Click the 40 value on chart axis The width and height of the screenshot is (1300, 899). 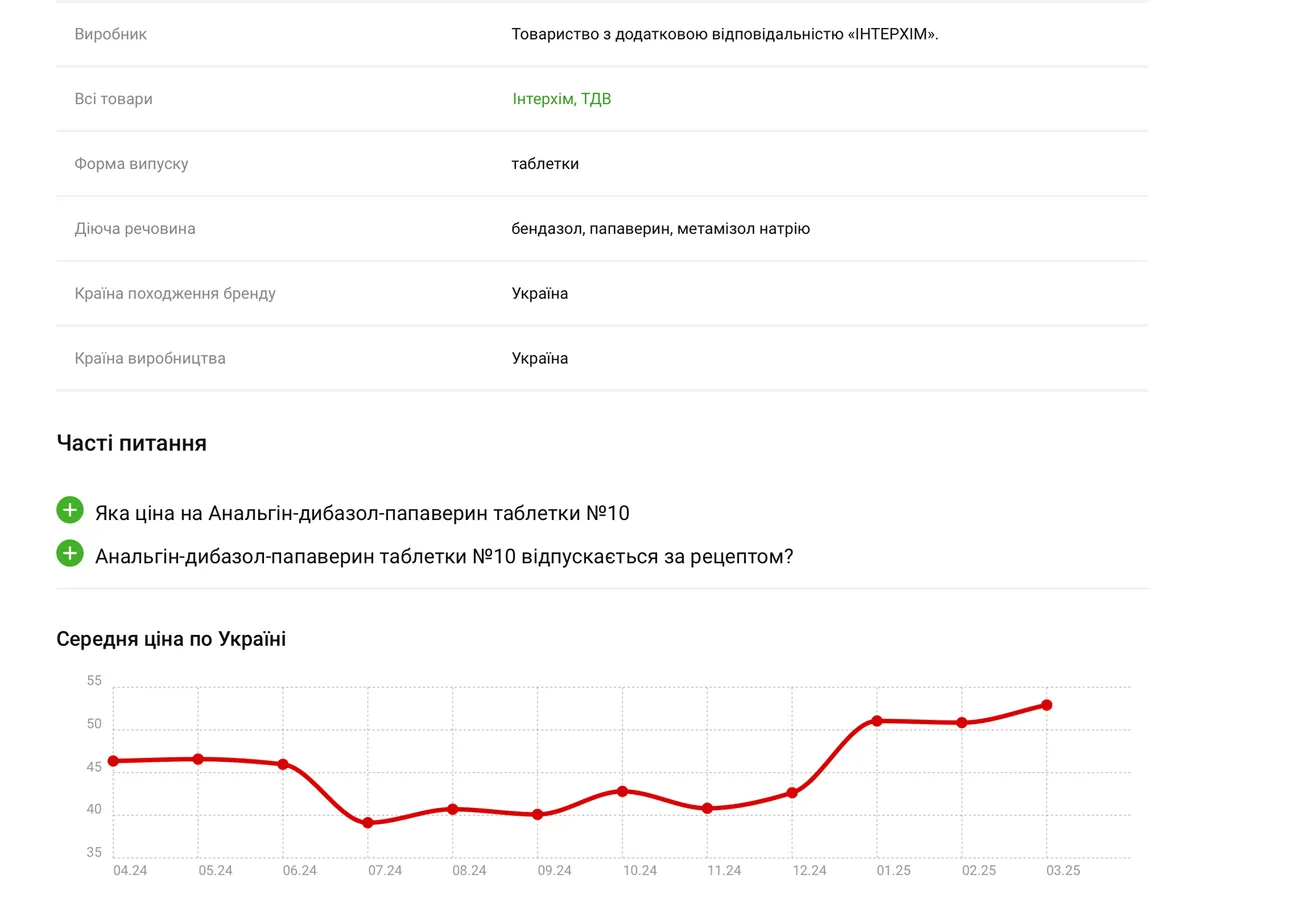(94, 810)
